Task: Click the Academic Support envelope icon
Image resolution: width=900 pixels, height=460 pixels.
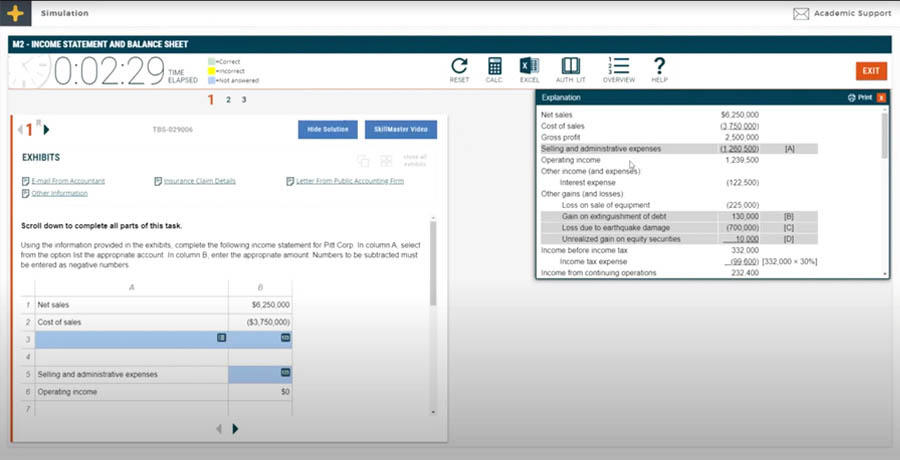Action: click(800, 14)
